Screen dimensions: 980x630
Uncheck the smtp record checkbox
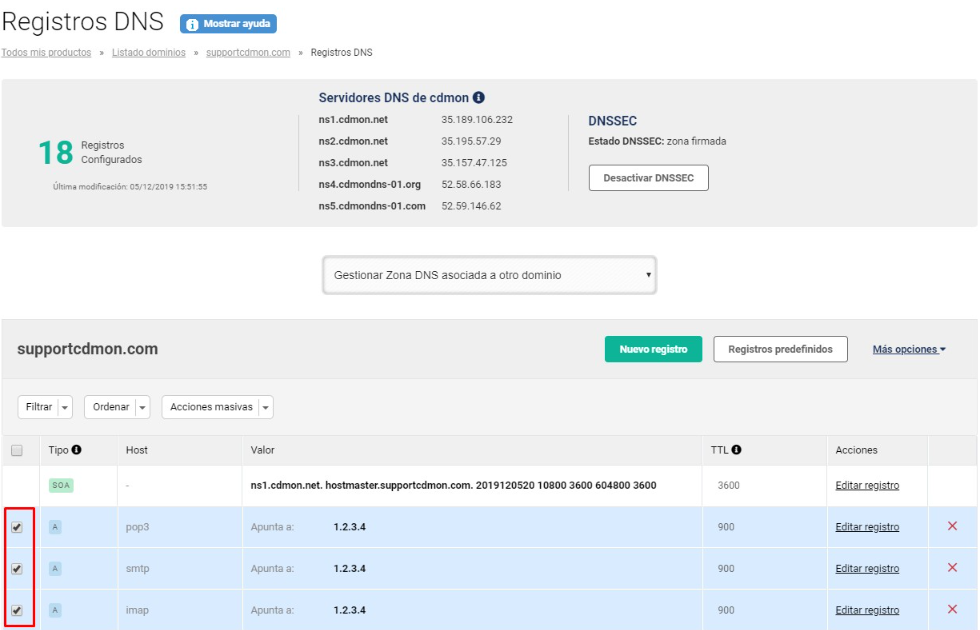click(17, 568)
